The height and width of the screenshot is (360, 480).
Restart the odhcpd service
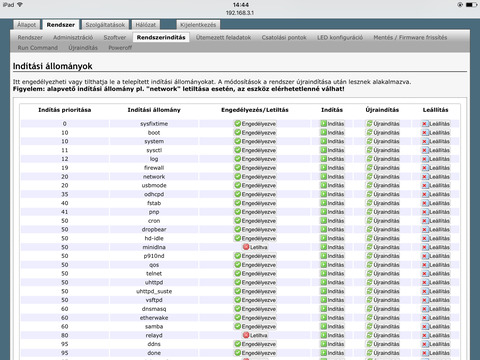coord(383,194)
